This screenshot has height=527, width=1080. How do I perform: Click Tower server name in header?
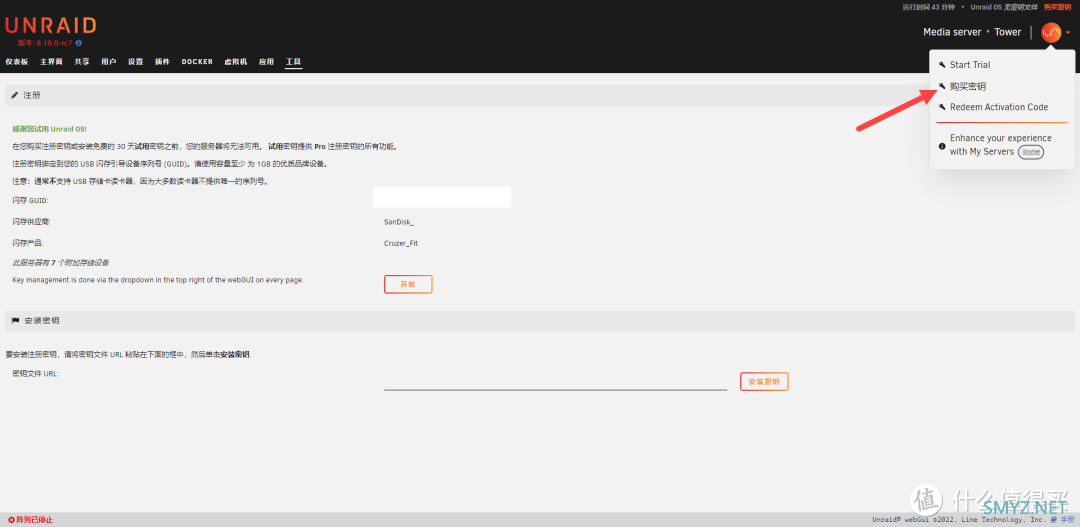(x=1008, y=32)
